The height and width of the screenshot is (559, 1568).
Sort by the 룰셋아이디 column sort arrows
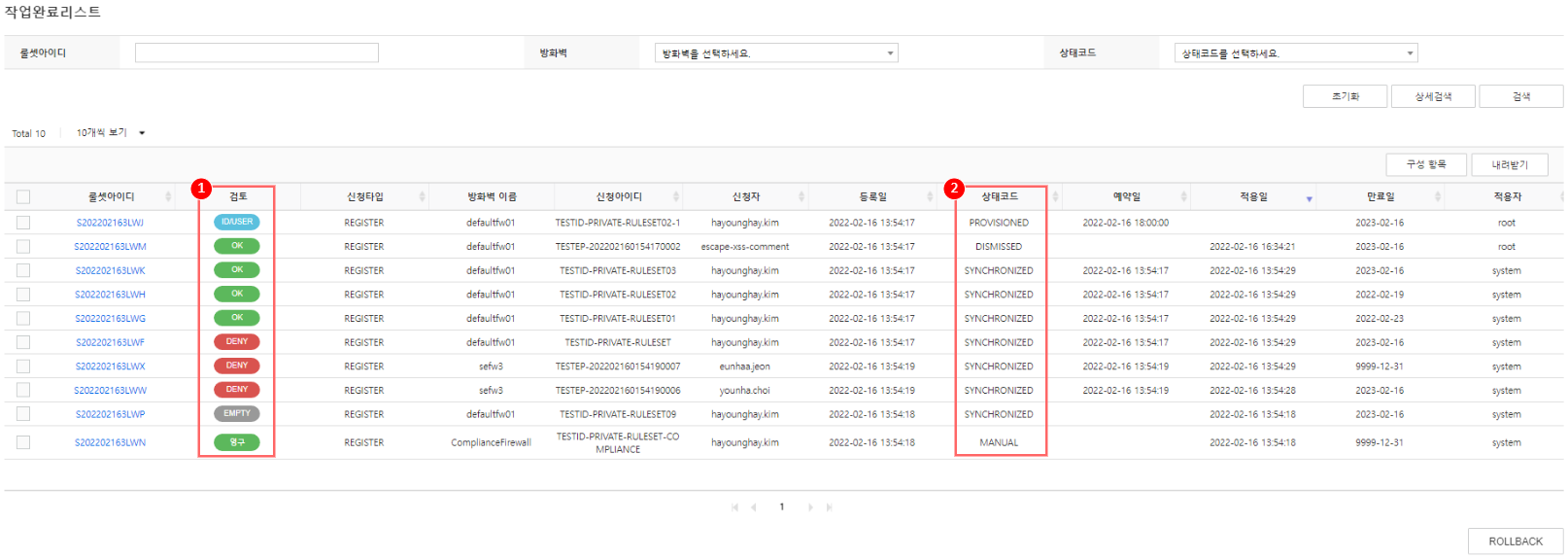pos(168,197)
